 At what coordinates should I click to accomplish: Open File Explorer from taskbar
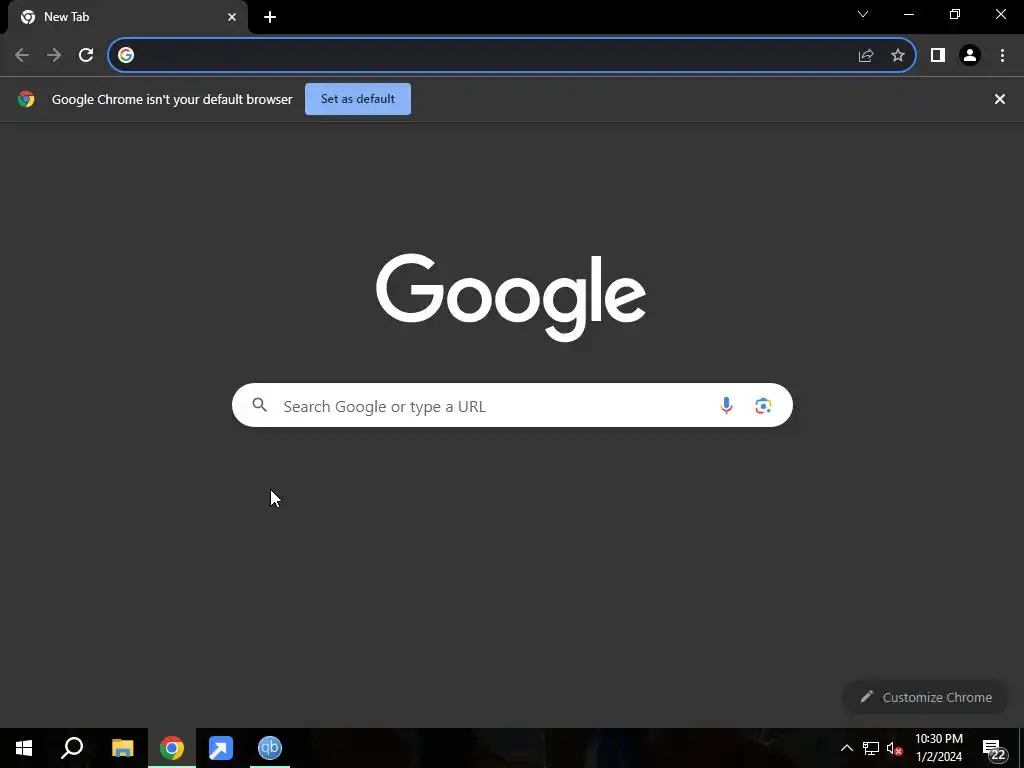coord(122,748)
